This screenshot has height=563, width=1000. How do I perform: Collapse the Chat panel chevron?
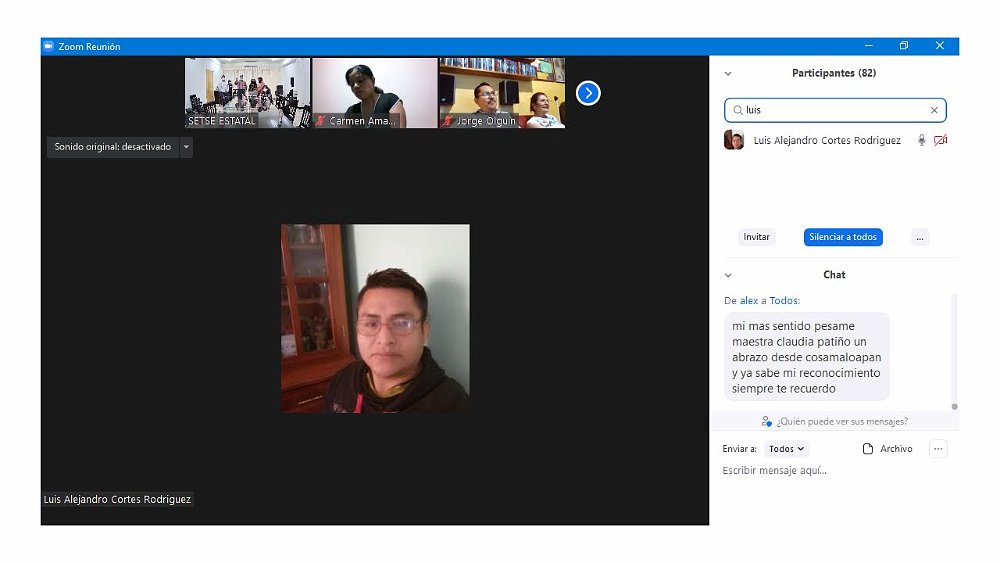pyautogui.click(x=728, y=275)
